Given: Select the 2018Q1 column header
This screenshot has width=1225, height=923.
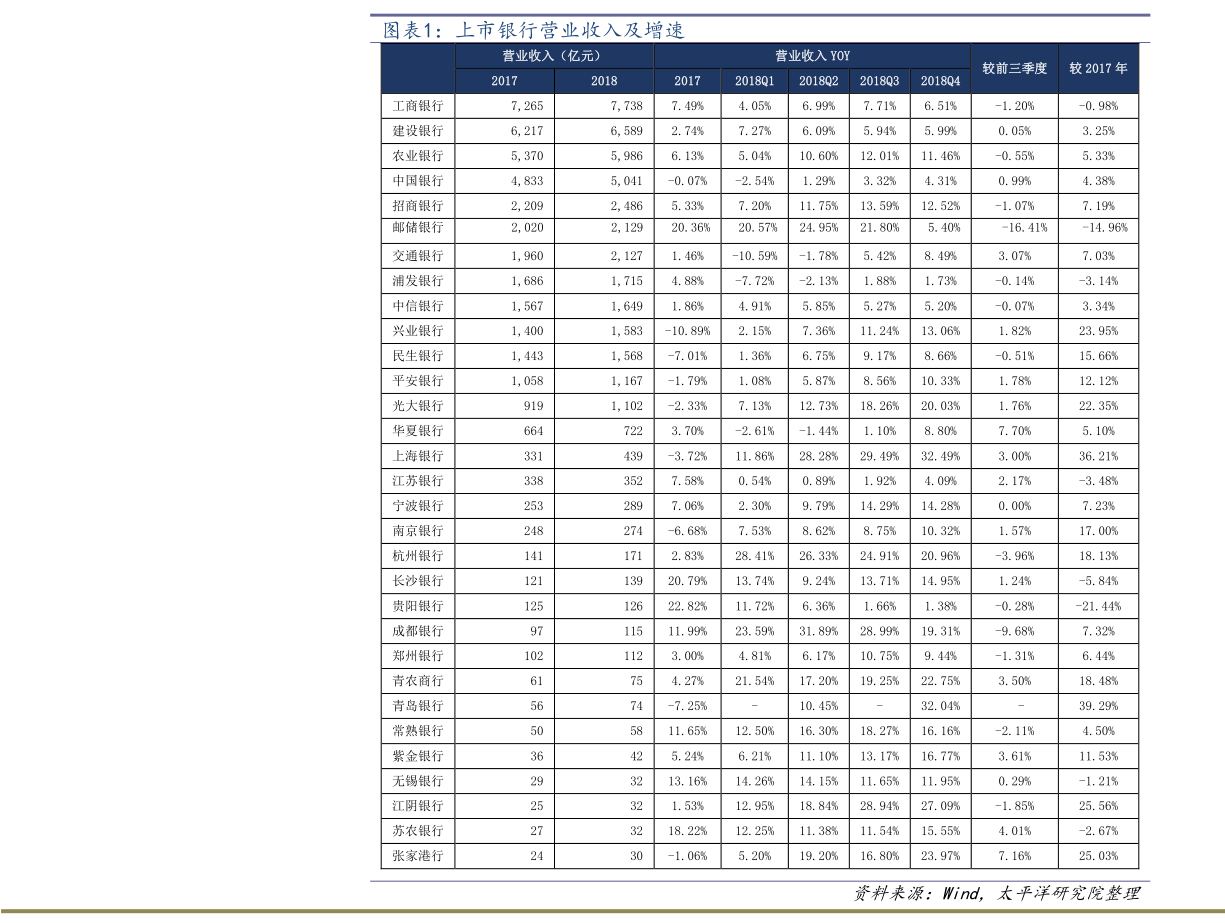Looking at the screenshot, I should tap(755, 81).
